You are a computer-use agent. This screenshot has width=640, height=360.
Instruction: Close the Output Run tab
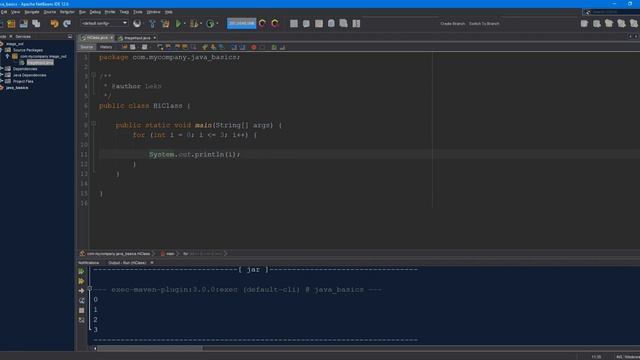pos(152,263)
